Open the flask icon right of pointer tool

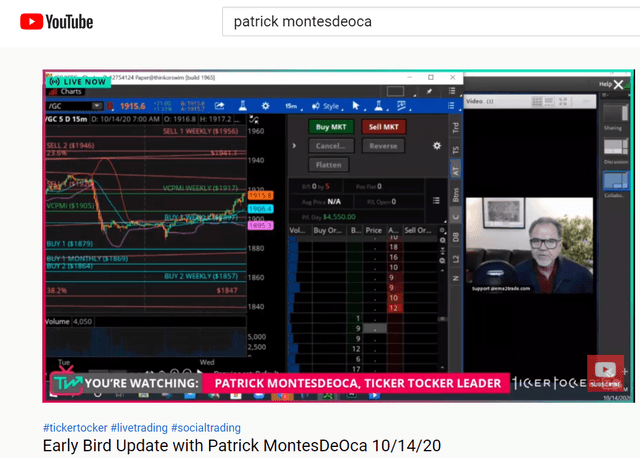pyautogui.click(x=379, y=106)
